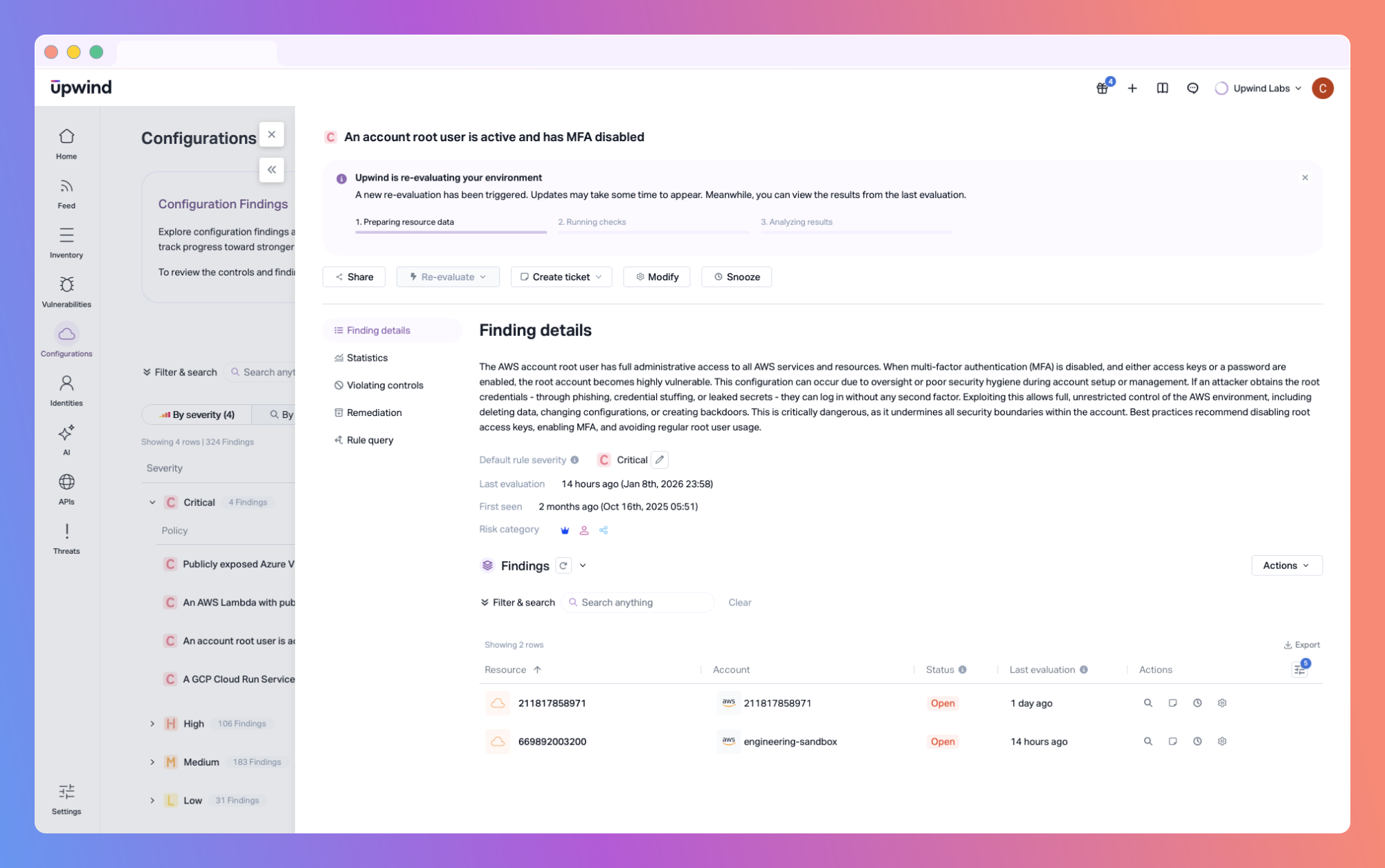The width and height of the screenshot is (1385, 868).
Task: Click the pencil to edit Critical severity
Action: tap(660, 460)
